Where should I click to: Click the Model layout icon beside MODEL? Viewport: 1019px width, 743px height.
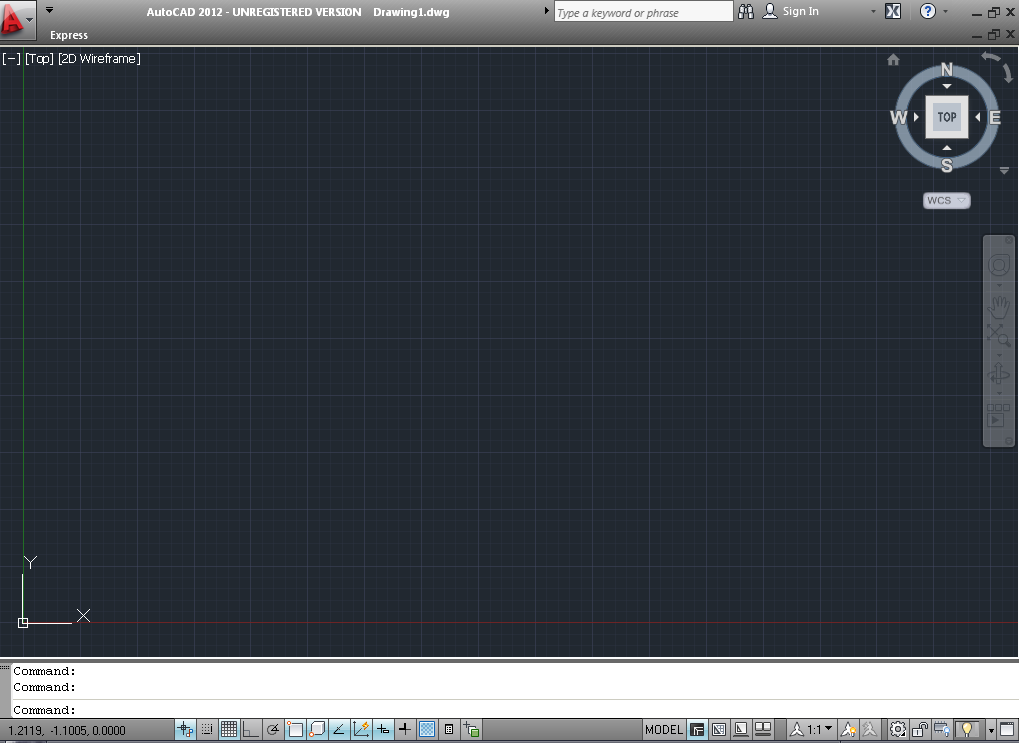(x=697, y=729)
